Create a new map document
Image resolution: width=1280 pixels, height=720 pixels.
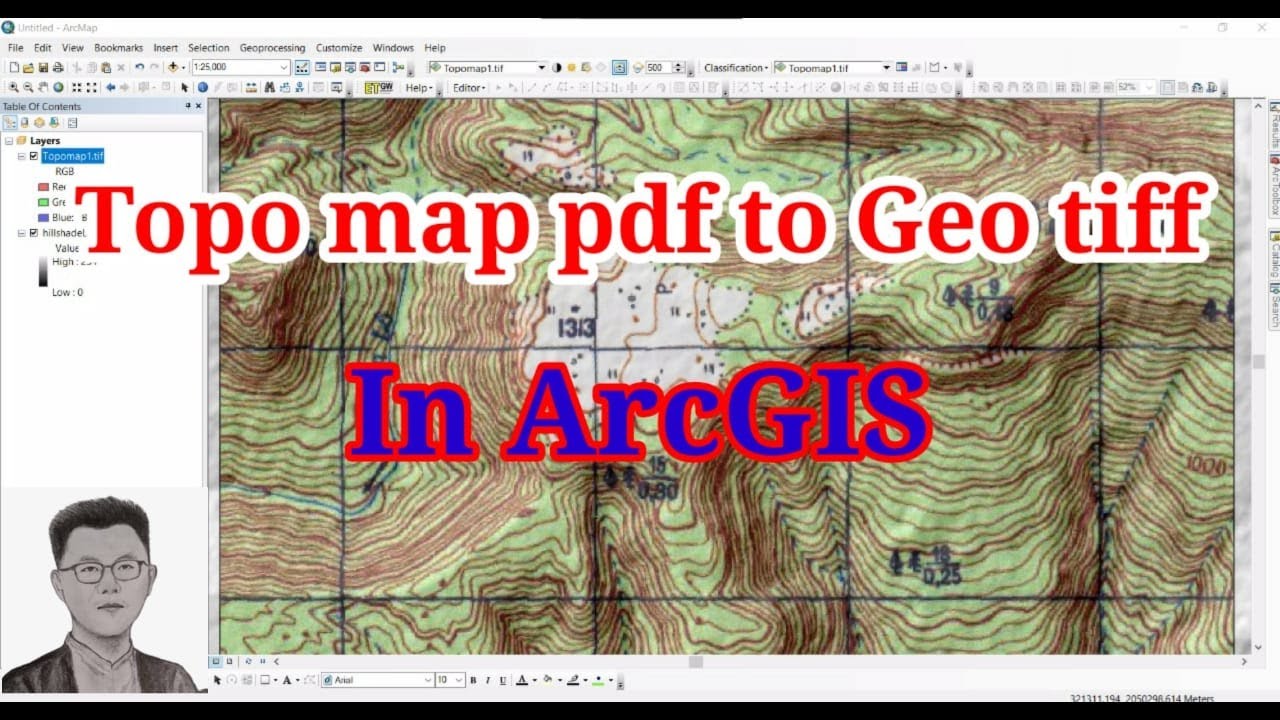[x=14, y=68]
